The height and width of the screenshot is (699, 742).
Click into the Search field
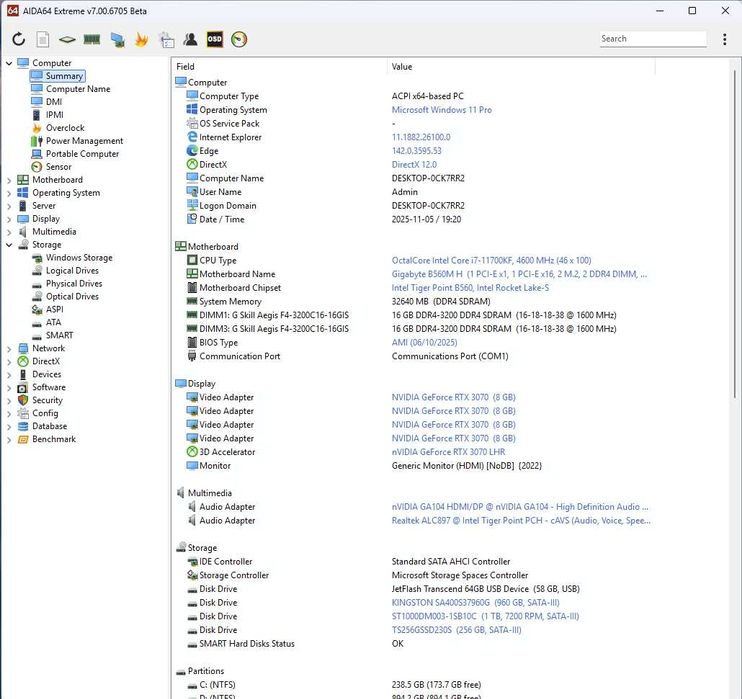coord(651,39)
